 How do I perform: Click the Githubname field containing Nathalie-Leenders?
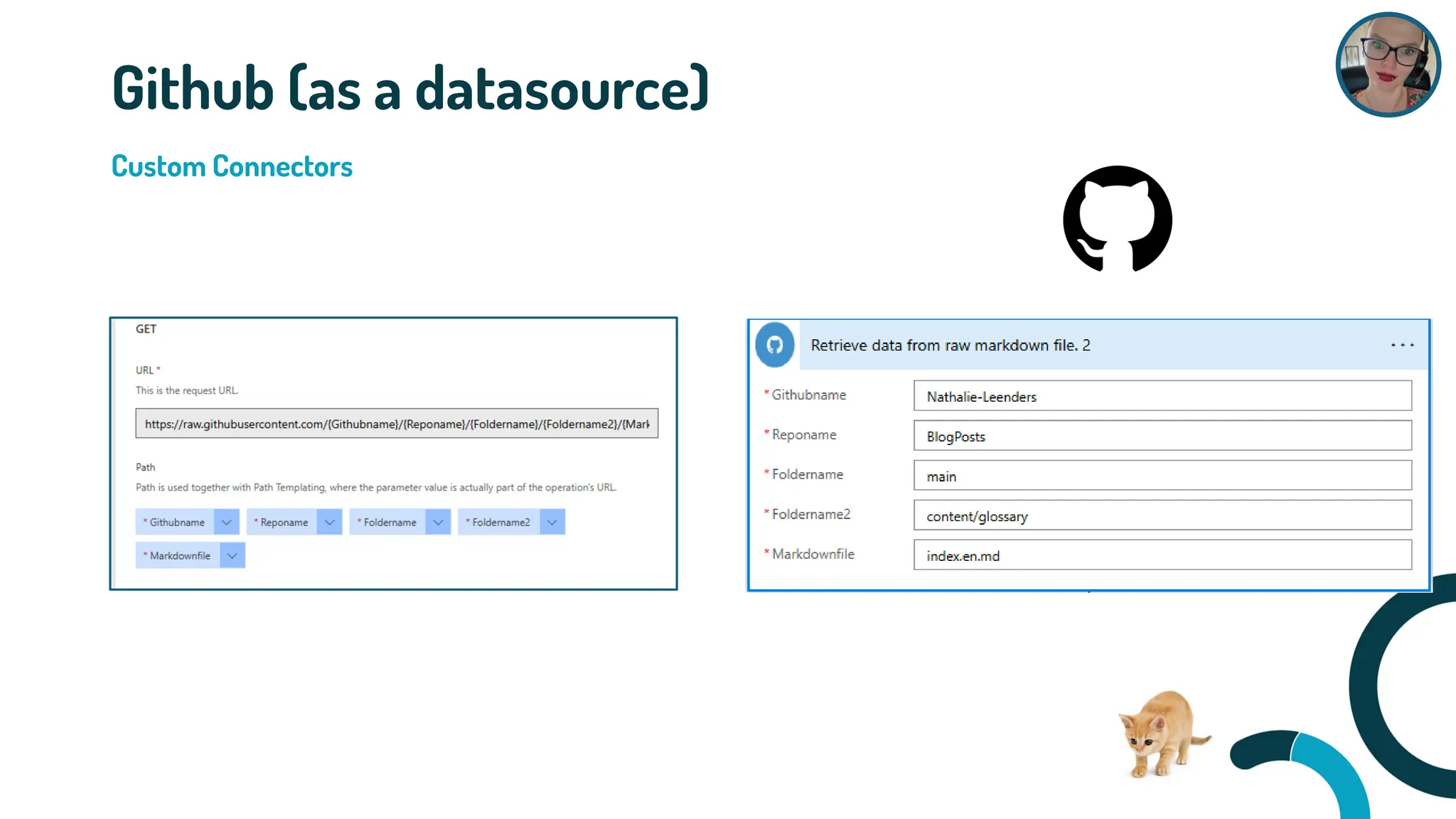coord(1162,396)
